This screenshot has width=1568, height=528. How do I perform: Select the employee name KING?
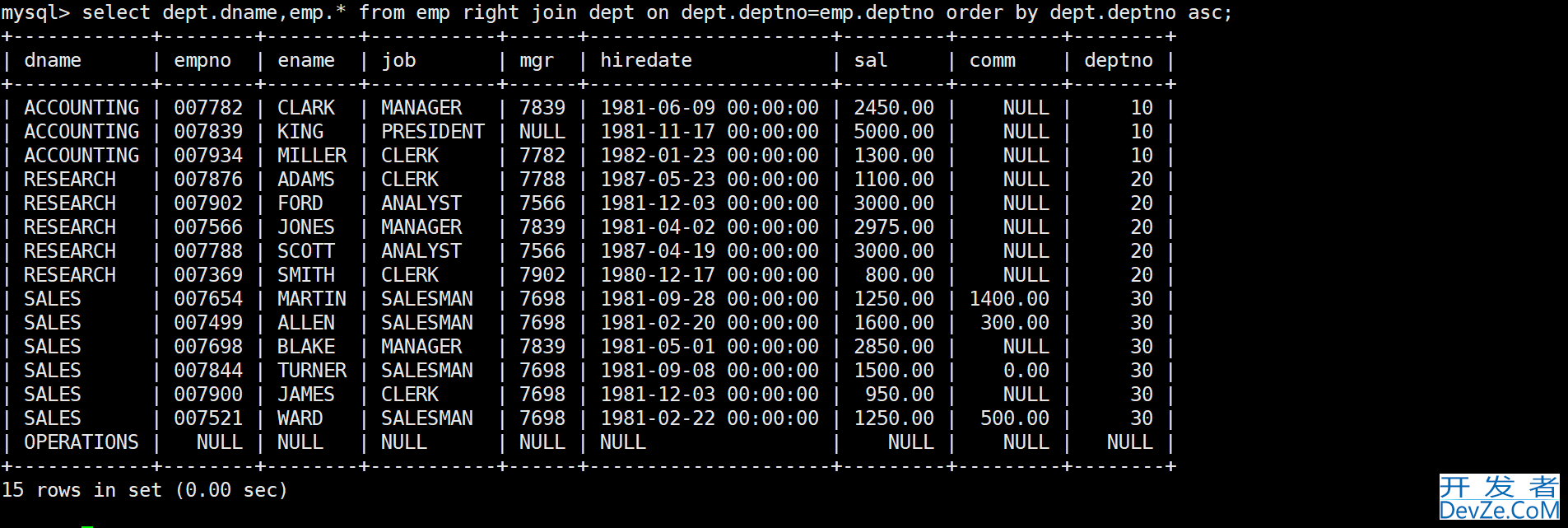click(x=300, y=132)
